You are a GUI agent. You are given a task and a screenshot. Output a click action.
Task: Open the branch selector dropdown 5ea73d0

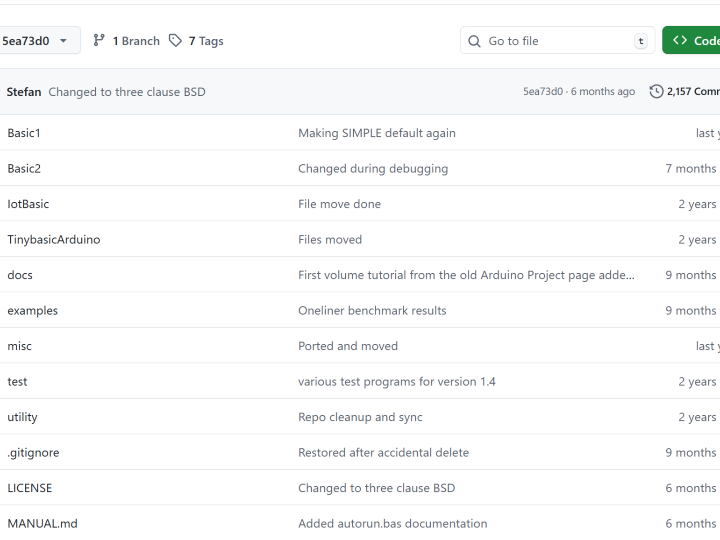tap(36, 41)
